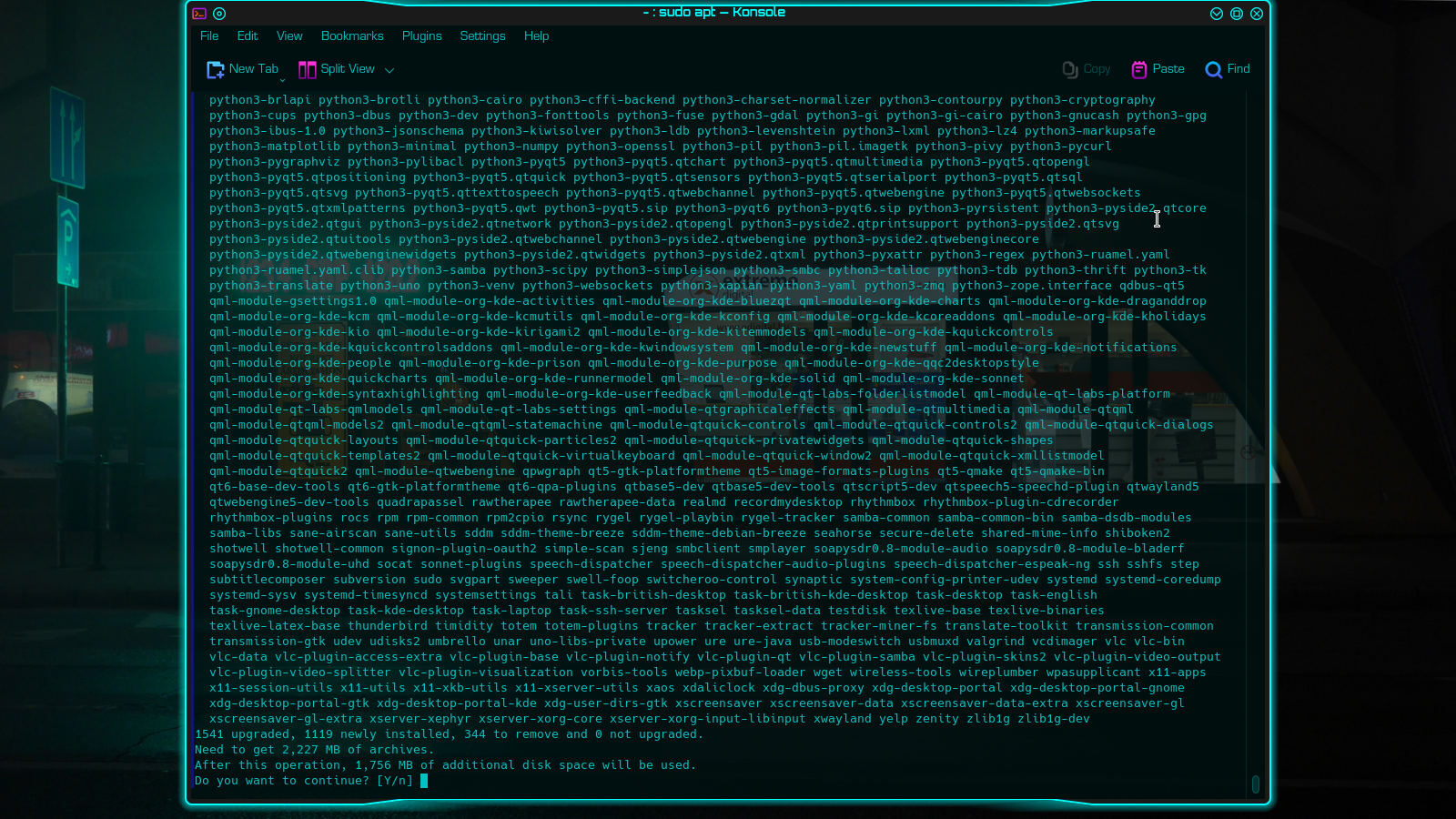Click the package name 'valgrind'
This screenshot has width=1456, height=819.
[x=996, y=642]
